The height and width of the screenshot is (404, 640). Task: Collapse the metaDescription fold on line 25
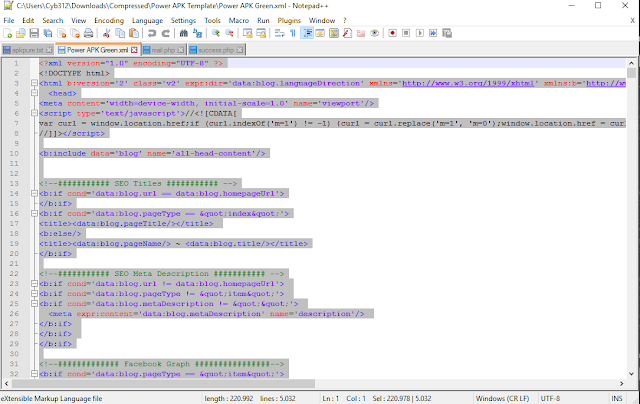34,304
